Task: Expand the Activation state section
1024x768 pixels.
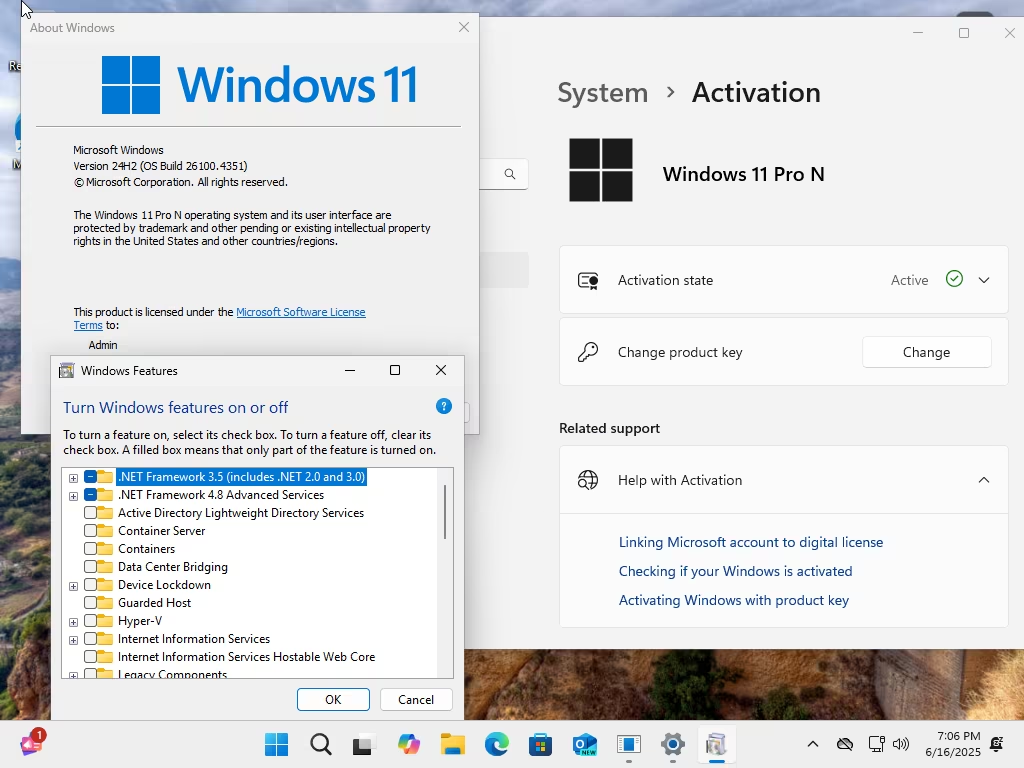Action: tap(984, 280)
